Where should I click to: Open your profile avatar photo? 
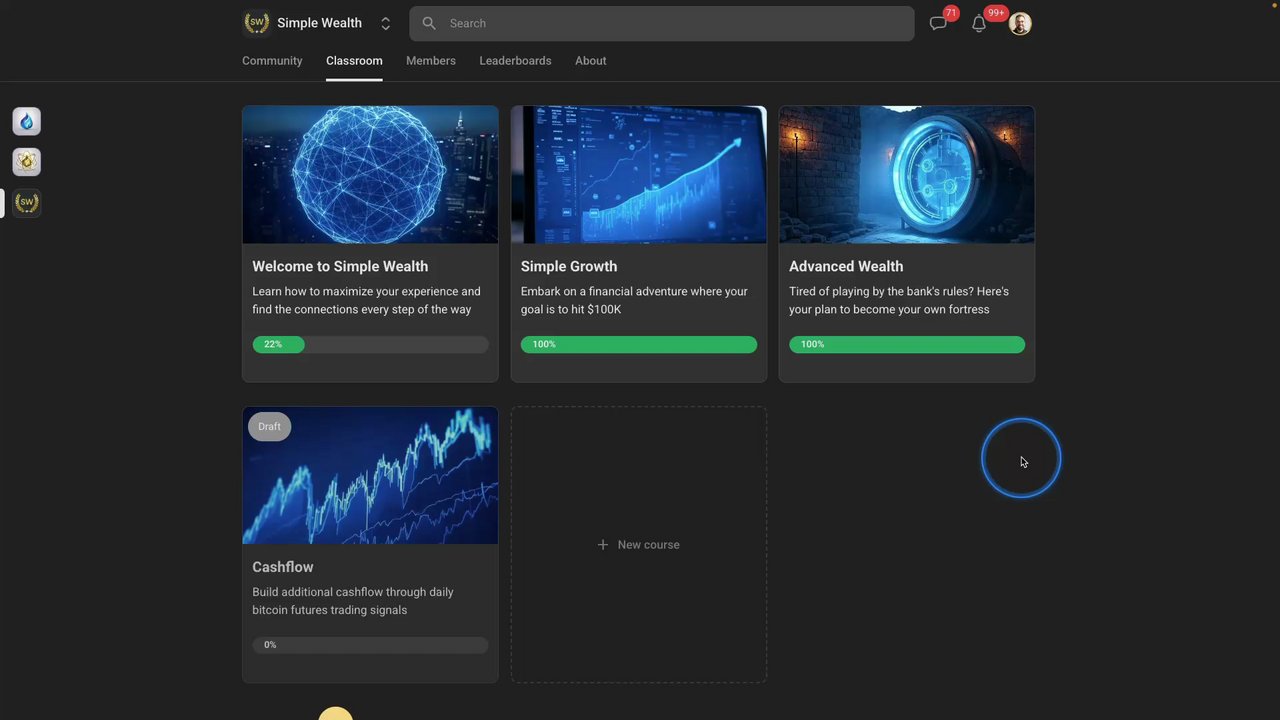pyautogui.click(x=1019, y=23)
